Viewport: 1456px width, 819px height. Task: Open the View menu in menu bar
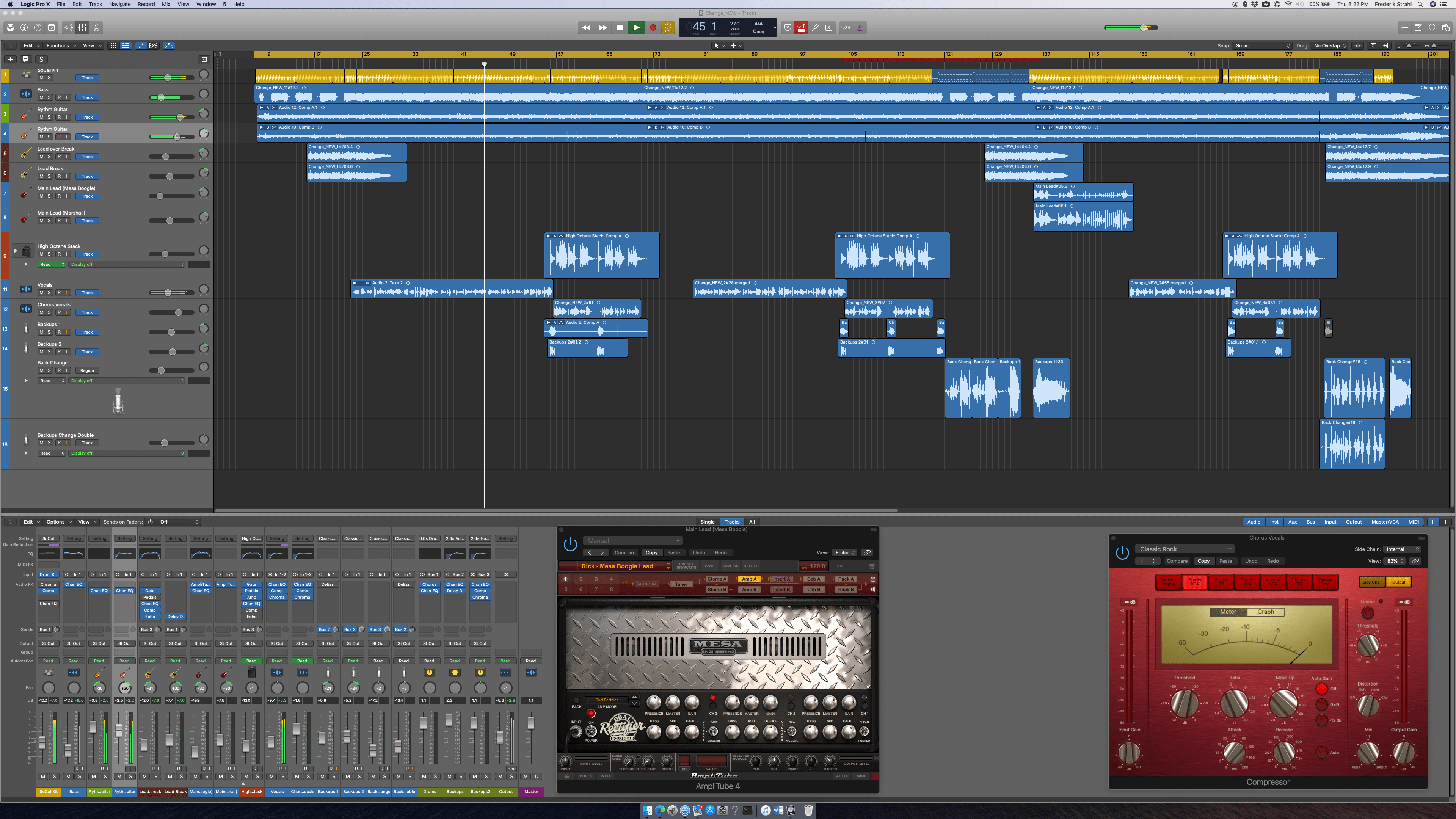pos(183,4)
